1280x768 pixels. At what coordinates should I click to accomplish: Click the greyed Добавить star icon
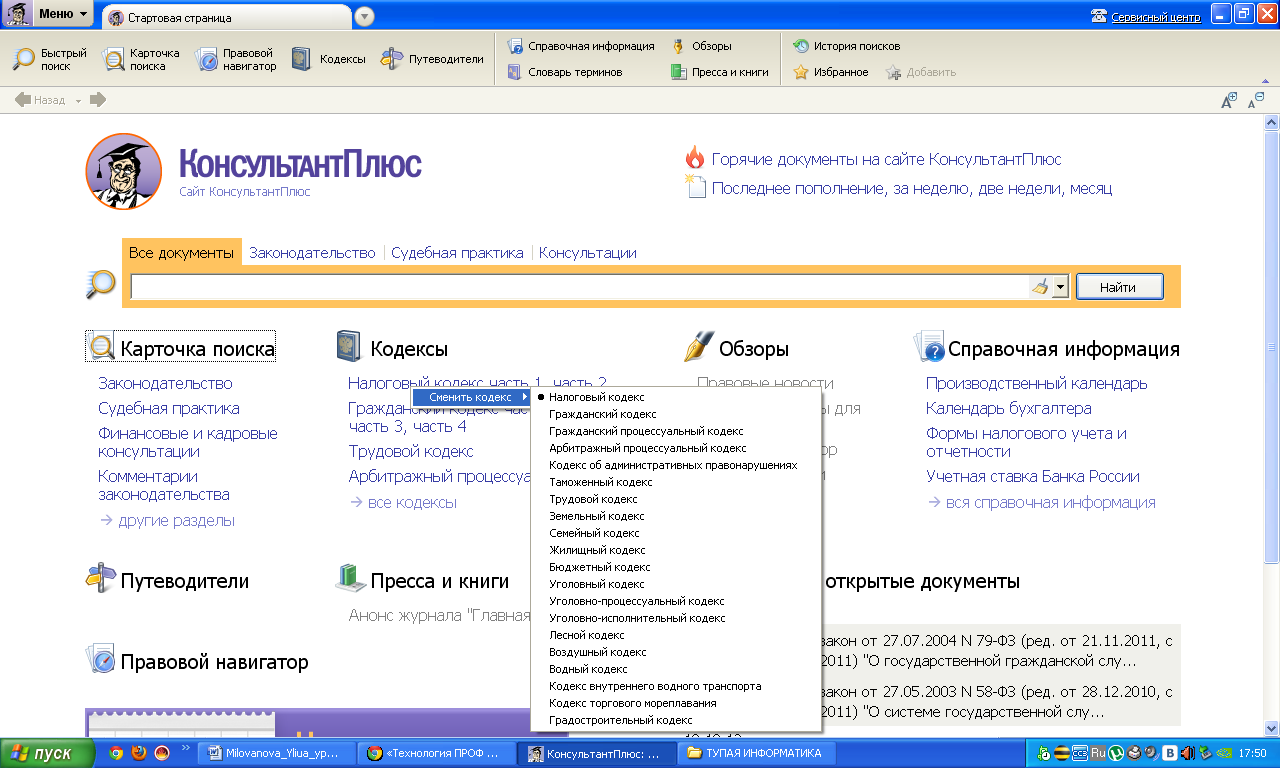pos(894,72)
